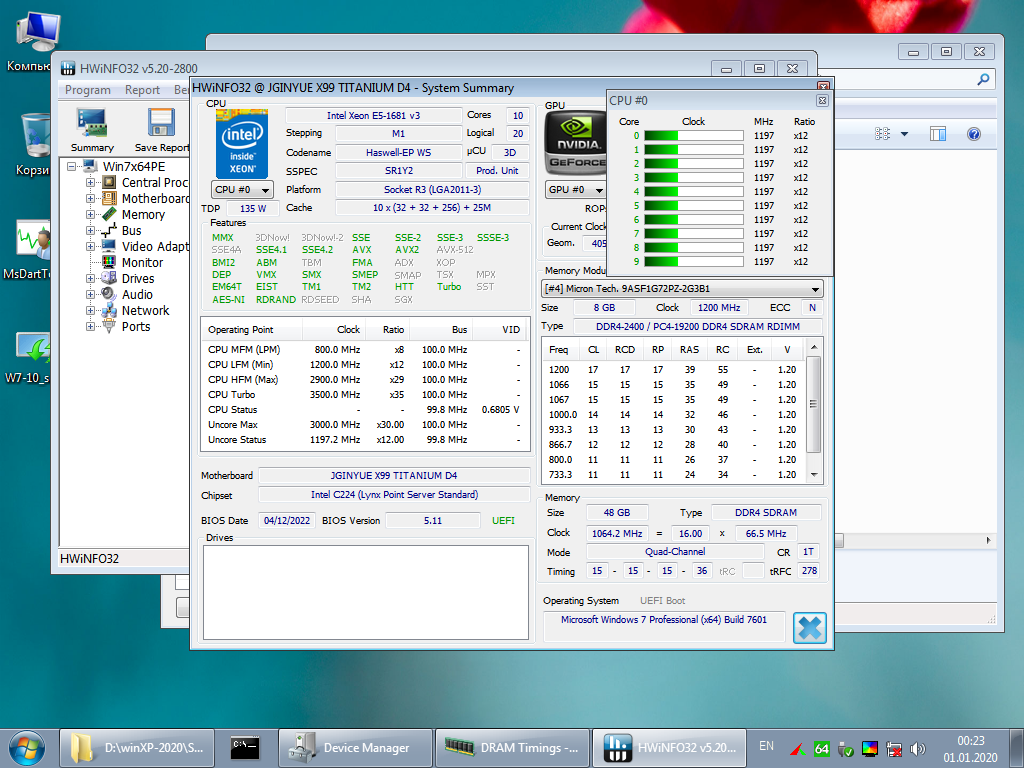Expand the Memory tree node
The width and height of the screenshot is (1024, 768).
tap(91, 214)
